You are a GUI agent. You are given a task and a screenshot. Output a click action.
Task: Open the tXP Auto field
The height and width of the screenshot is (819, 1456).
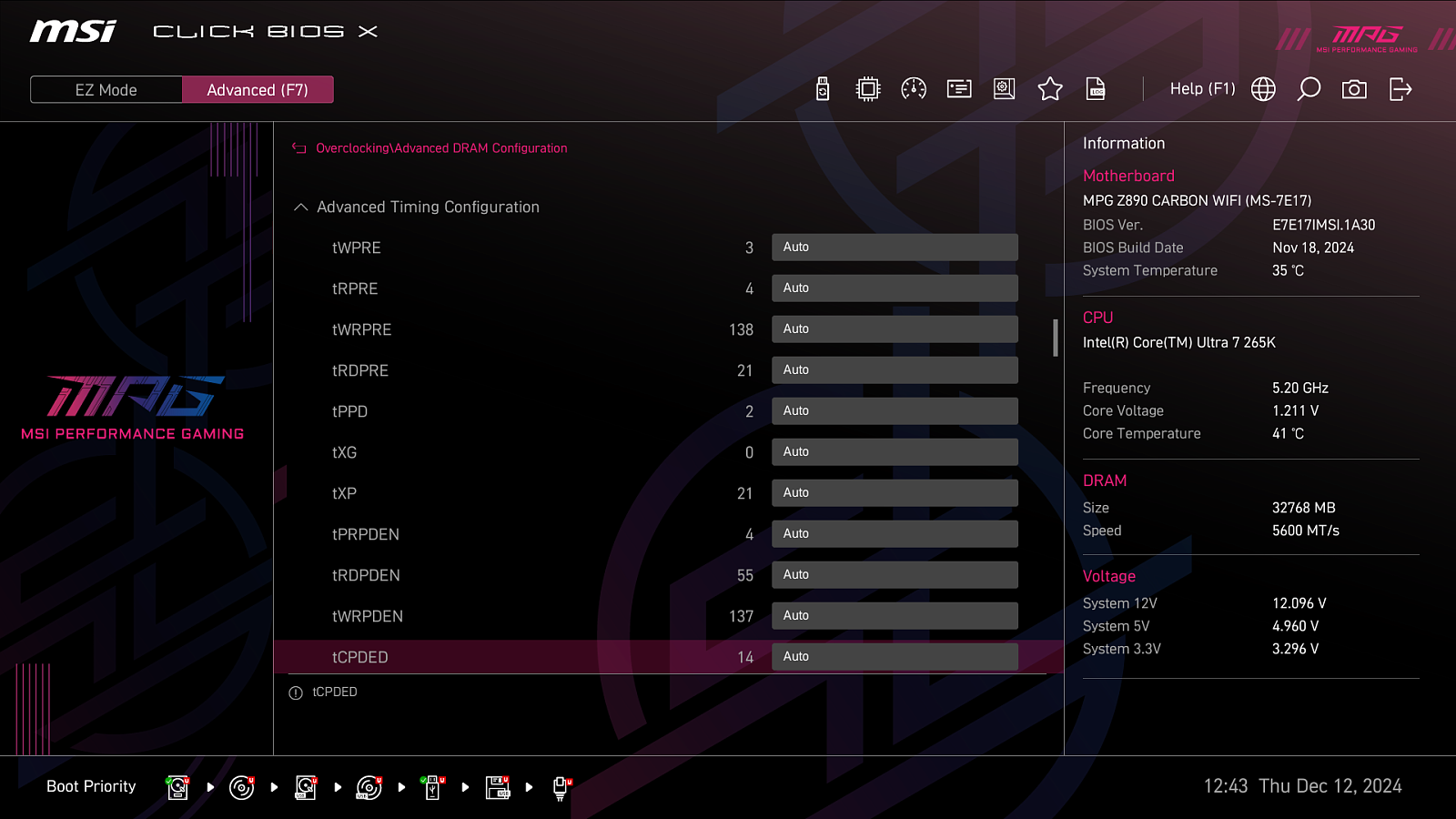click(895, 493)
